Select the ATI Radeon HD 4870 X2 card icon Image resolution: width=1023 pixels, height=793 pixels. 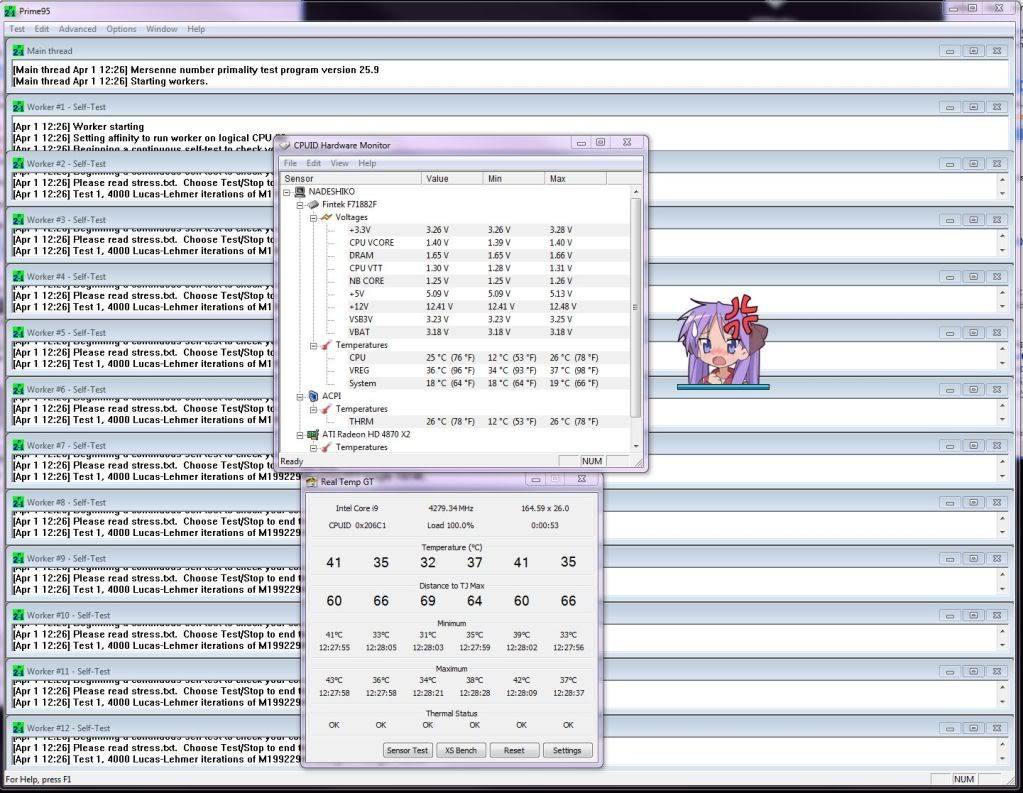[x=312, y=435]
